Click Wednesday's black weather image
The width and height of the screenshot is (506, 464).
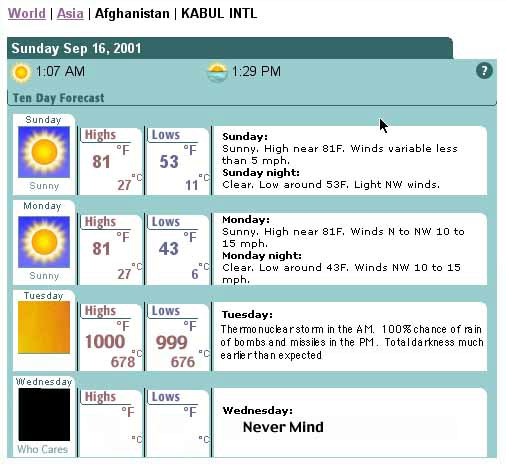(x=44, y=414)
